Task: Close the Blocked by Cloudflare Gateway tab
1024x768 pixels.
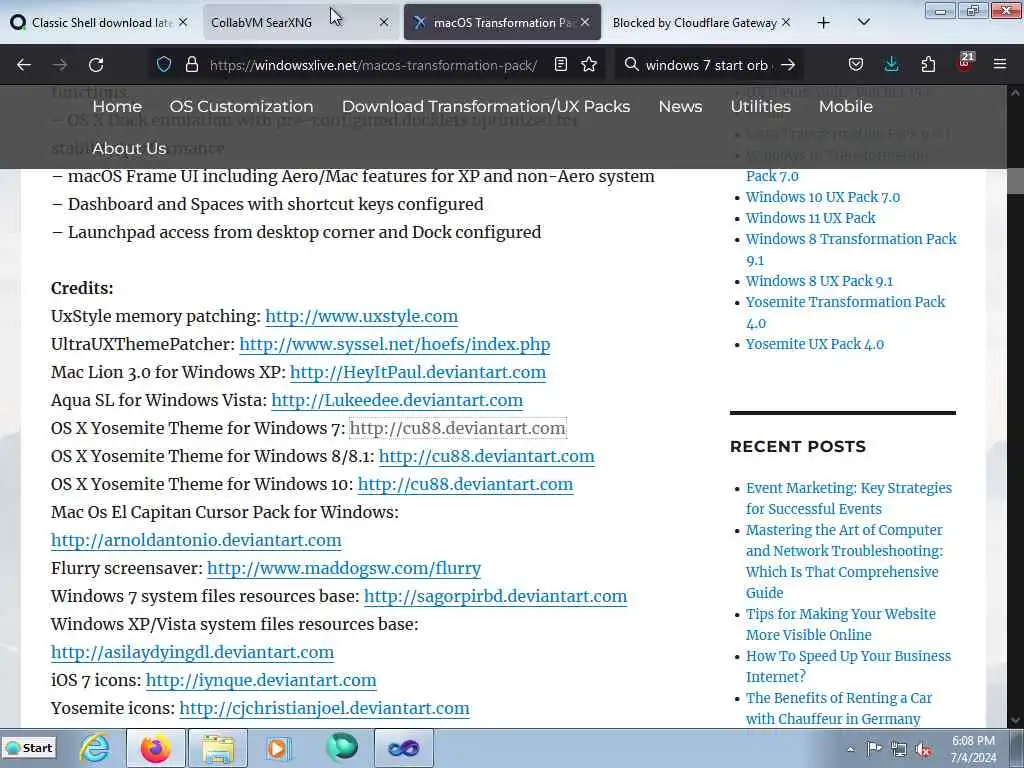Action: [786, 22]
